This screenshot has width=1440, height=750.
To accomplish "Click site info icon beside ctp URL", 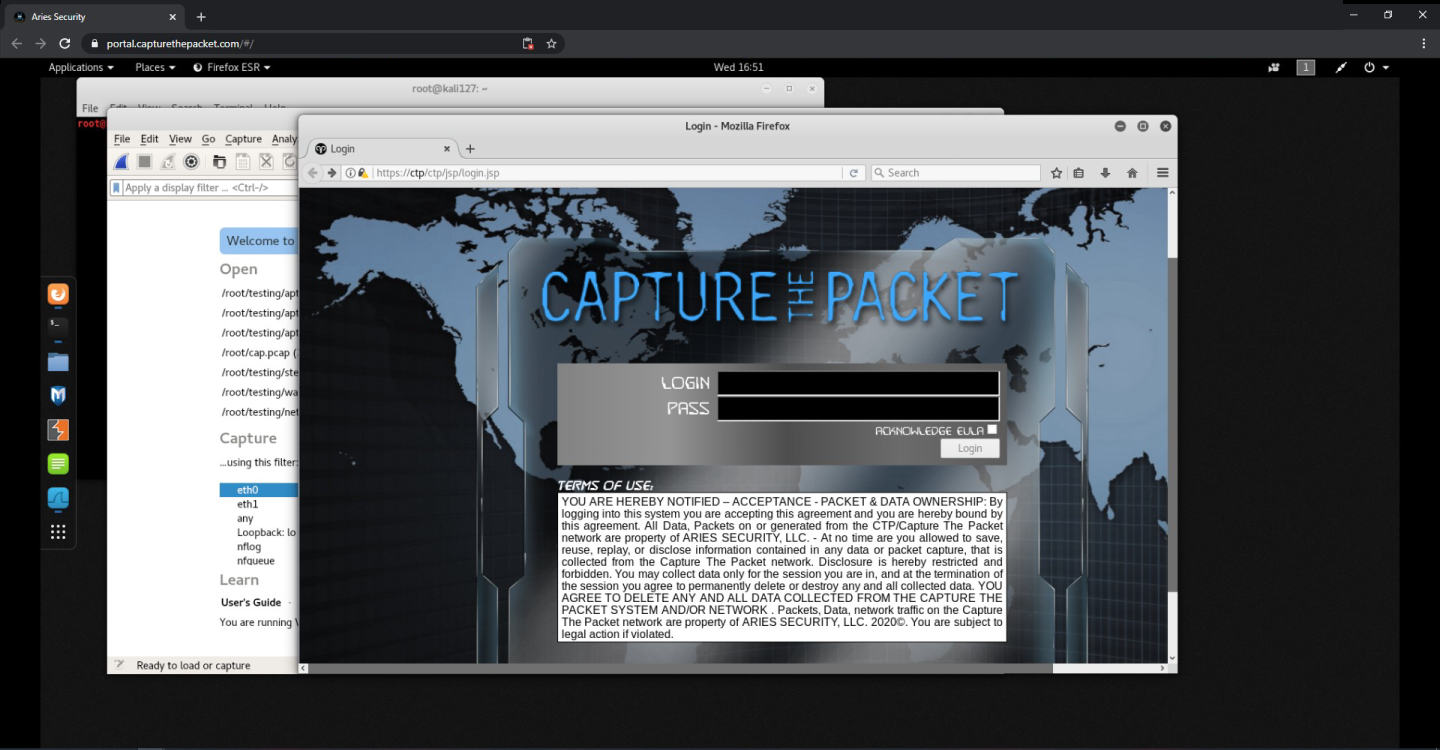I will point(350,173).
